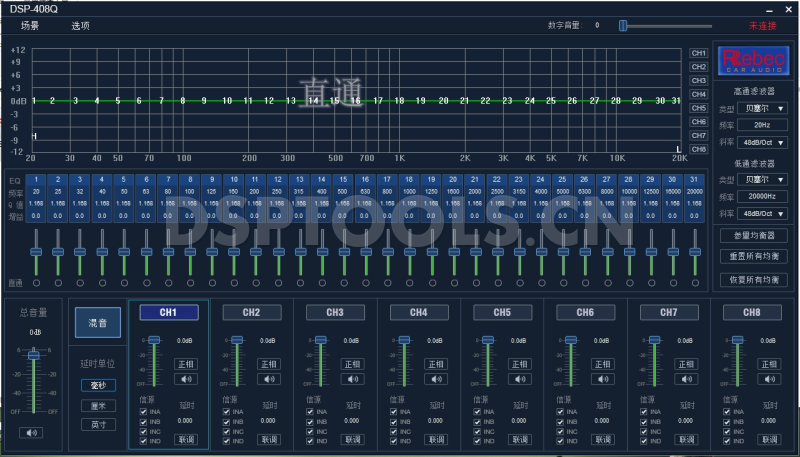Click EQ point 17 on the curve
The image size is (800, 457).
378,101
